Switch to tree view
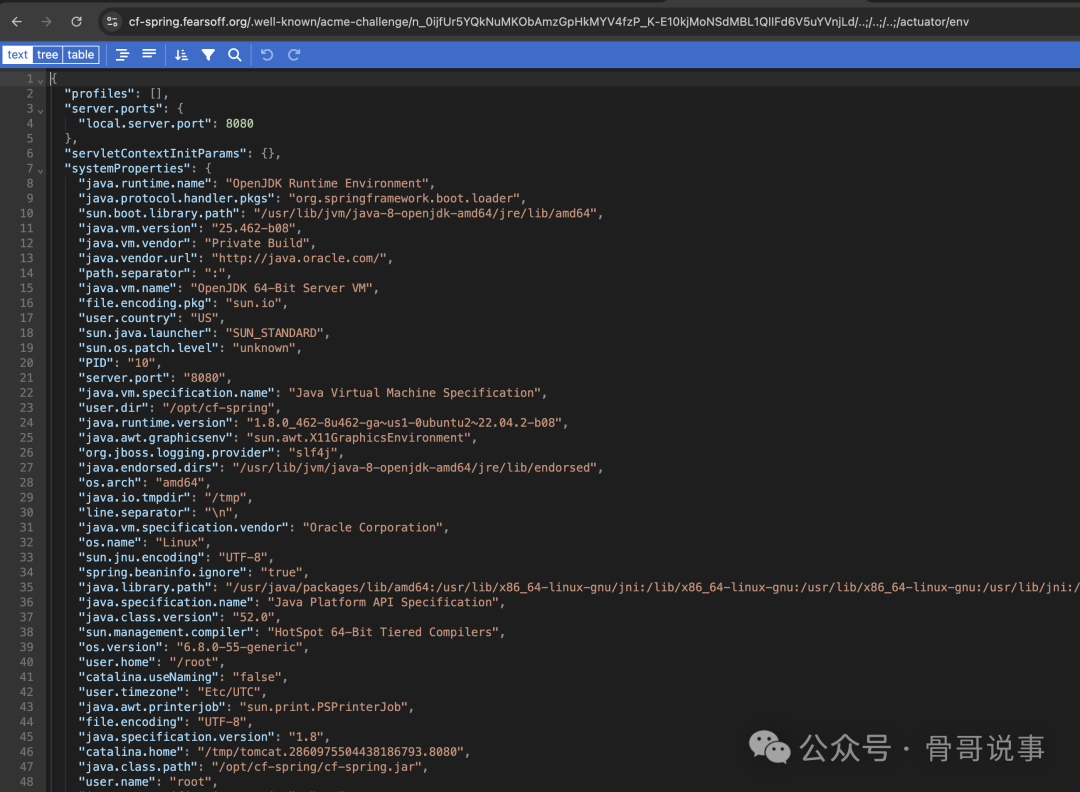The image size is (1080, 792). pyautogui.click(x=47, y=55)
